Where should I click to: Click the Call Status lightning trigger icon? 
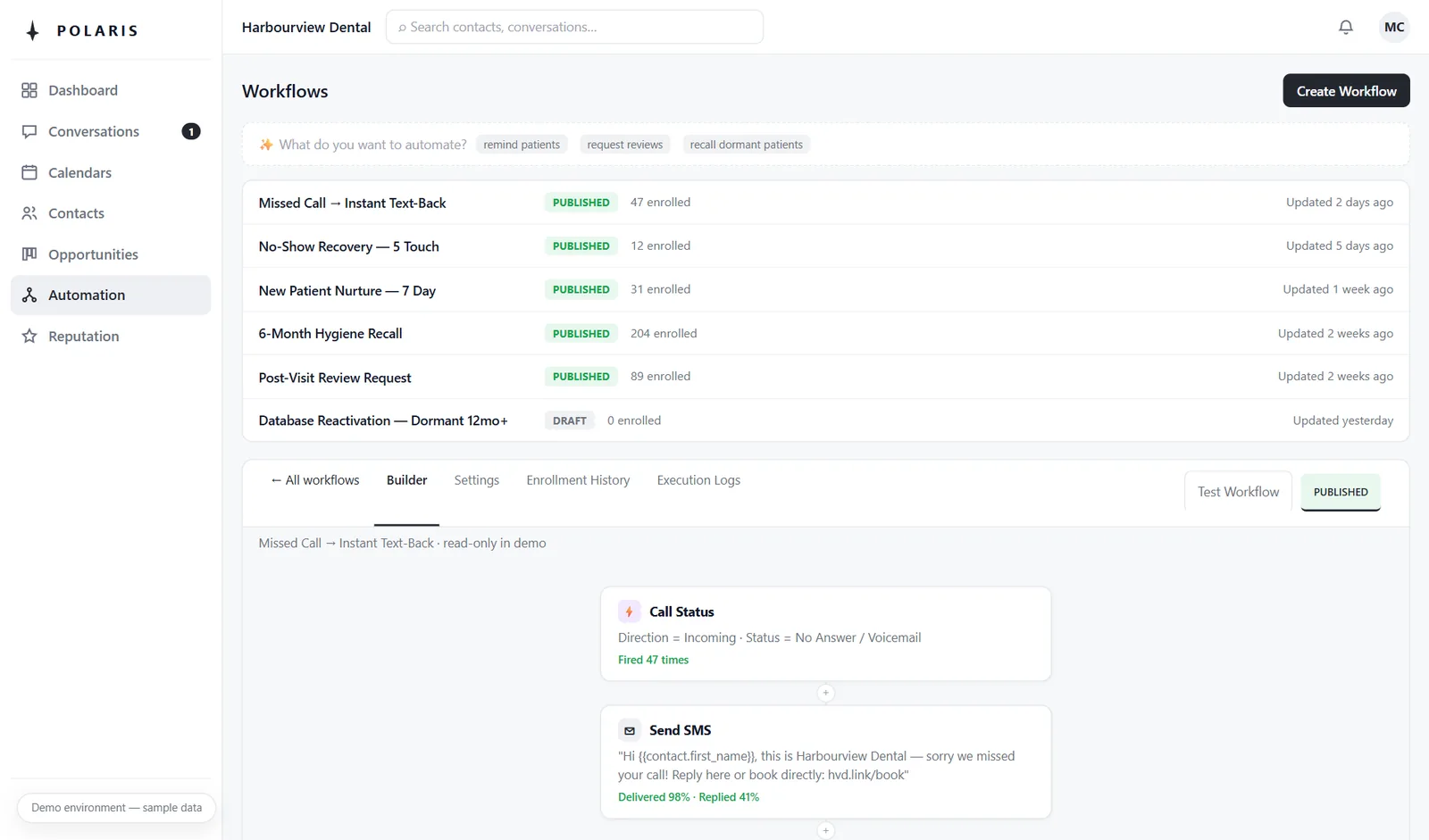(630, 611)
